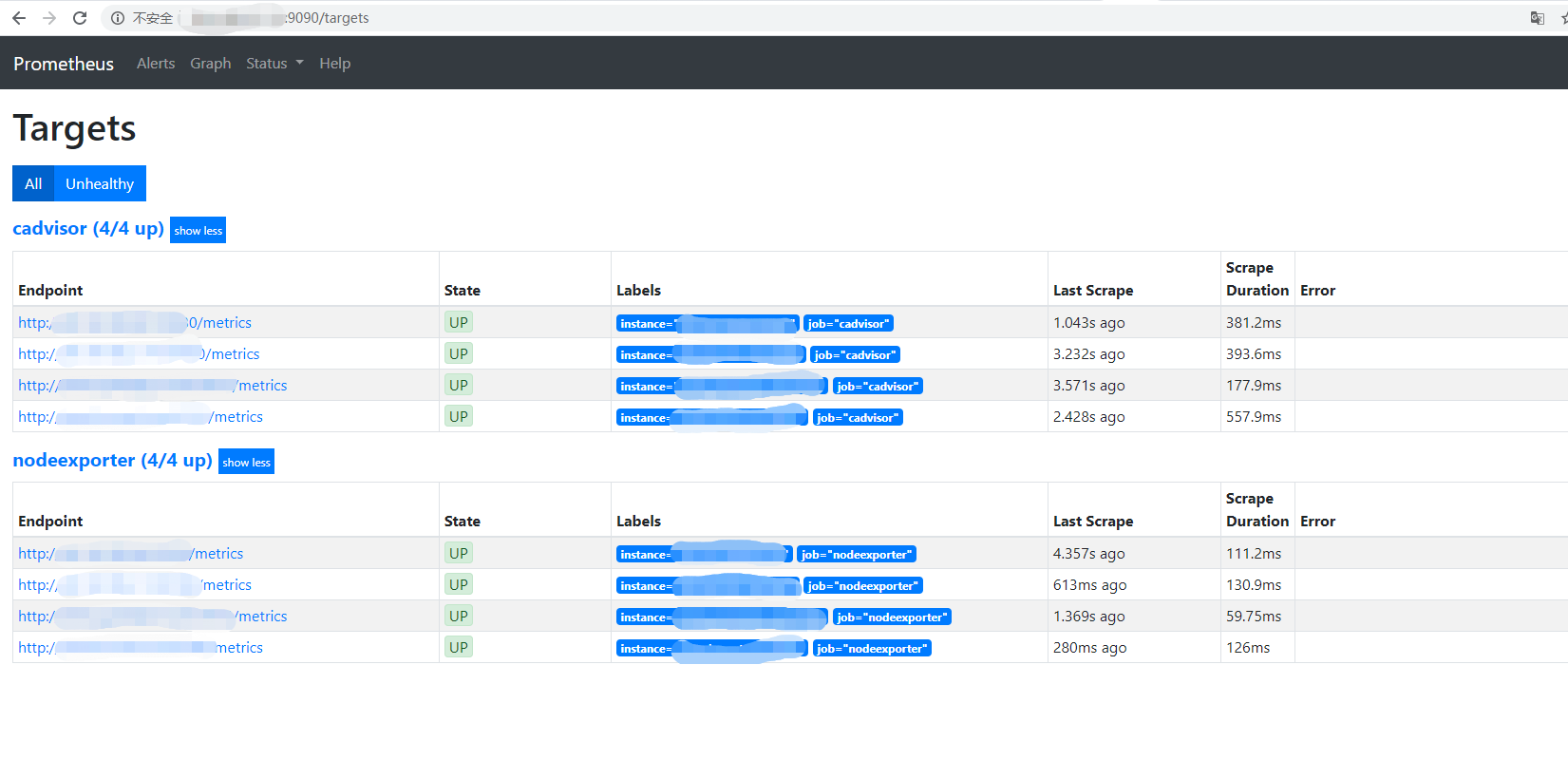The height and width of the screenshot is (760, 1568).
Task: Click UP state badge in 126ms duration row
Action: [459, 647]
